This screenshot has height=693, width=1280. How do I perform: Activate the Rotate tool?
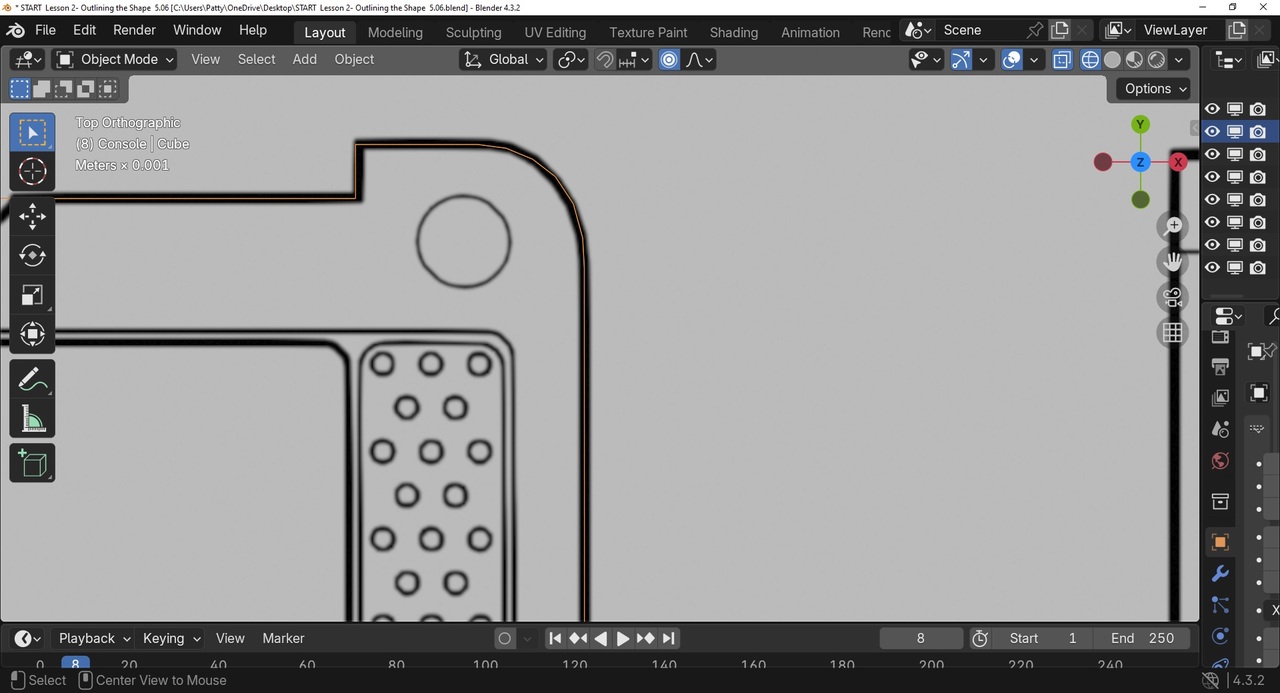pyautogui.click(x=32, y=256)
